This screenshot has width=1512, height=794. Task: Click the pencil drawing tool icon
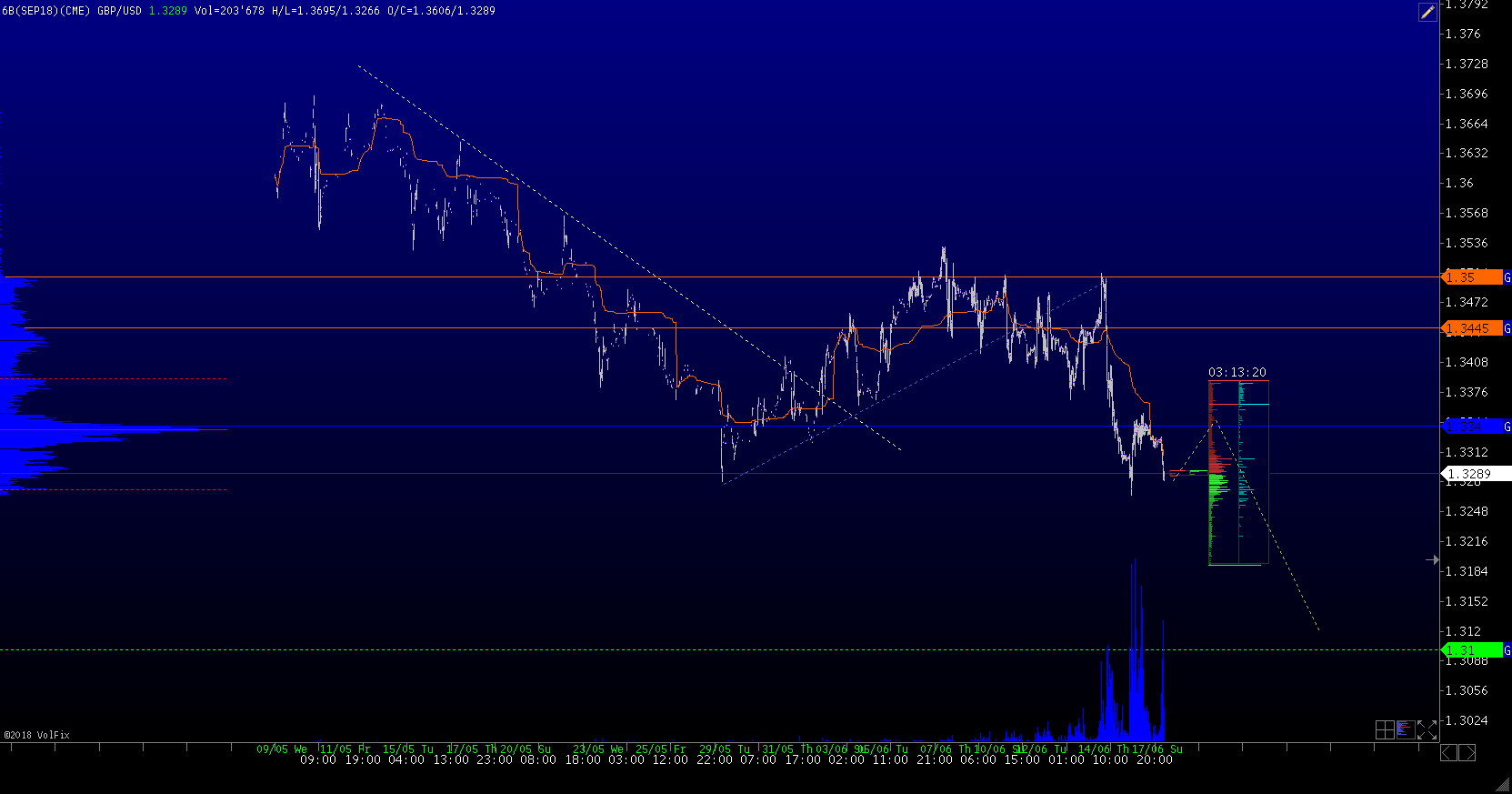[1427, 12]
